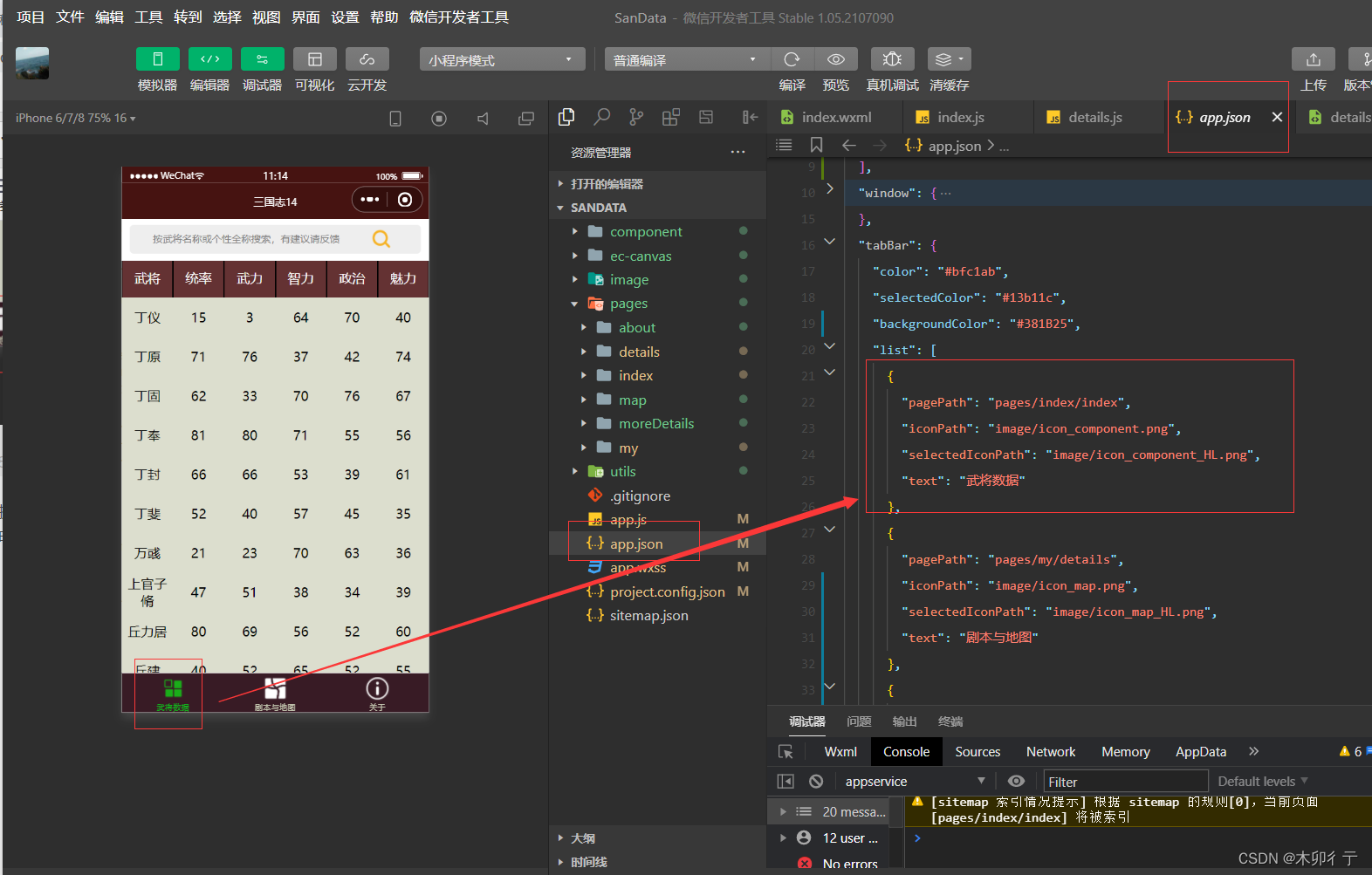Screen dimensions: 1372x875
Task: Open the AppData devtools tab
Action: pos(1201,751)
